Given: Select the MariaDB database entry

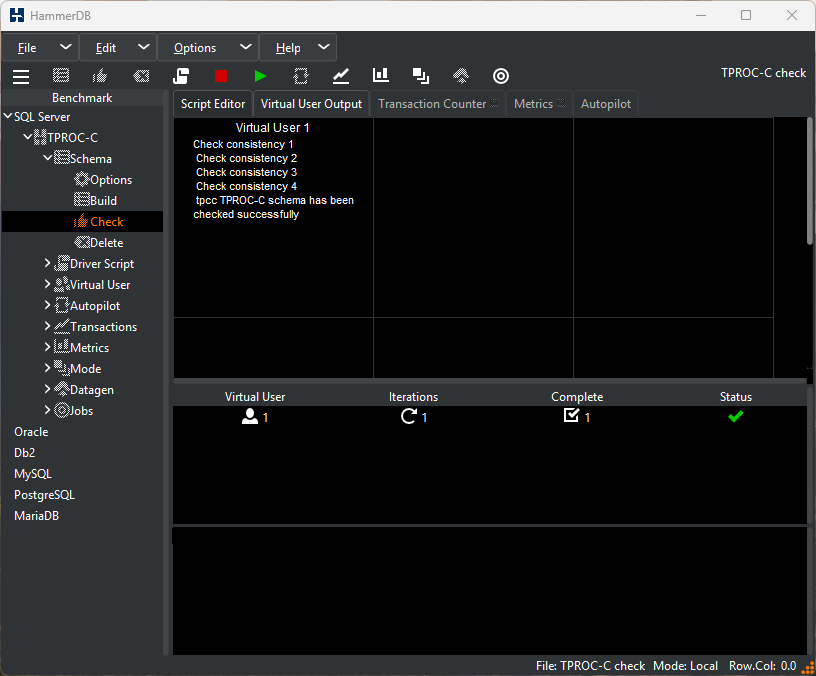Looking at the screenshot, I should point(36,516).
